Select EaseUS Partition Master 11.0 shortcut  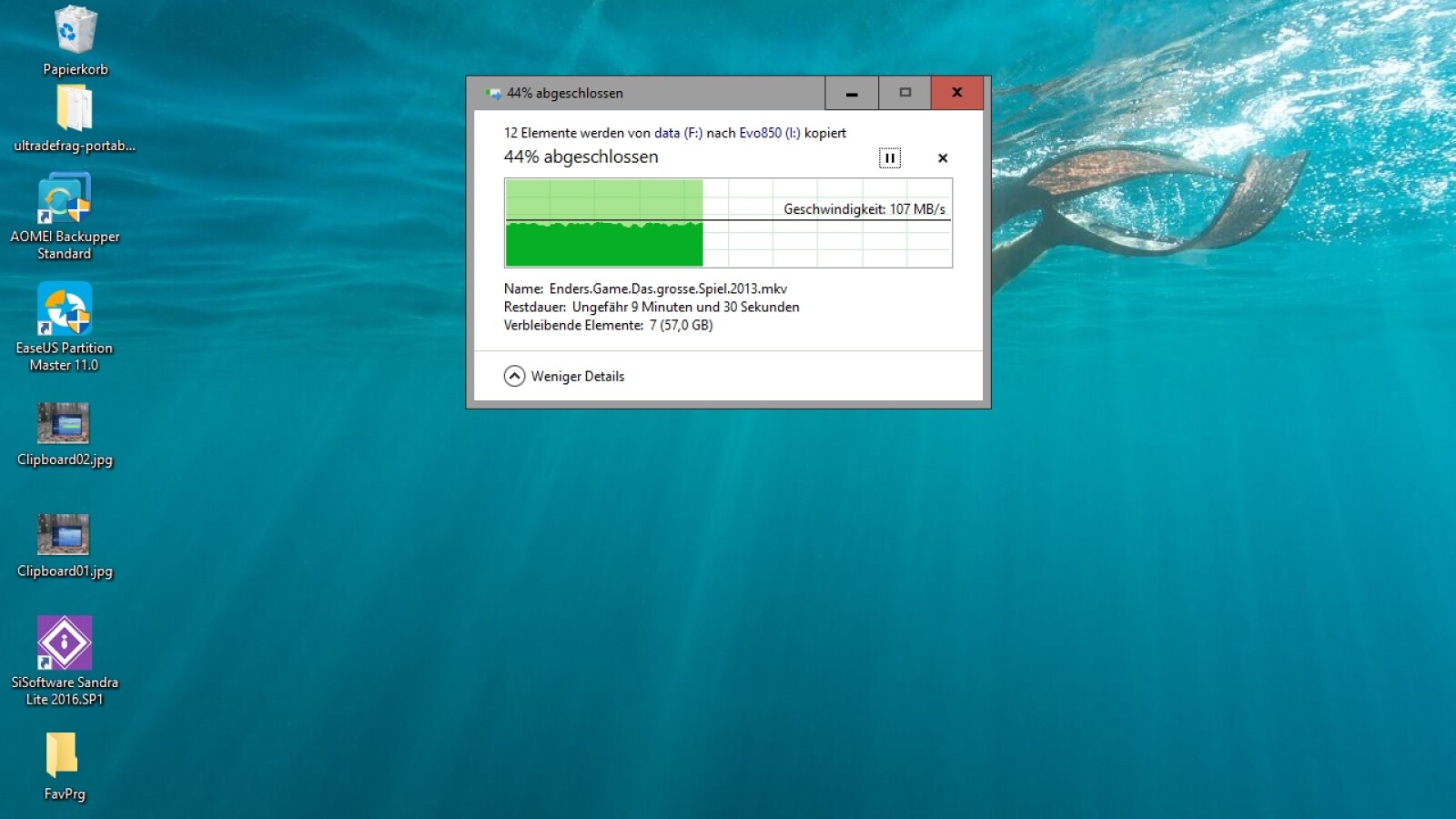click(64, 309)
